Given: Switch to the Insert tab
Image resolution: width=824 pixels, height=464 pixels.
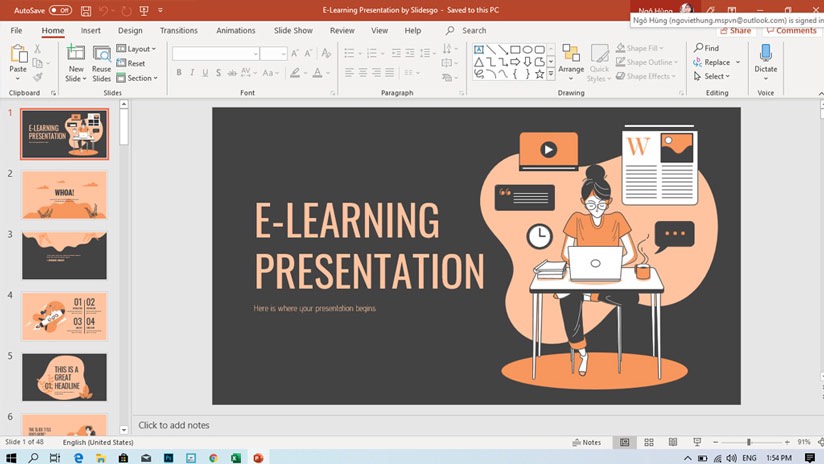Looking at the screenshot, I should (90, 30).
